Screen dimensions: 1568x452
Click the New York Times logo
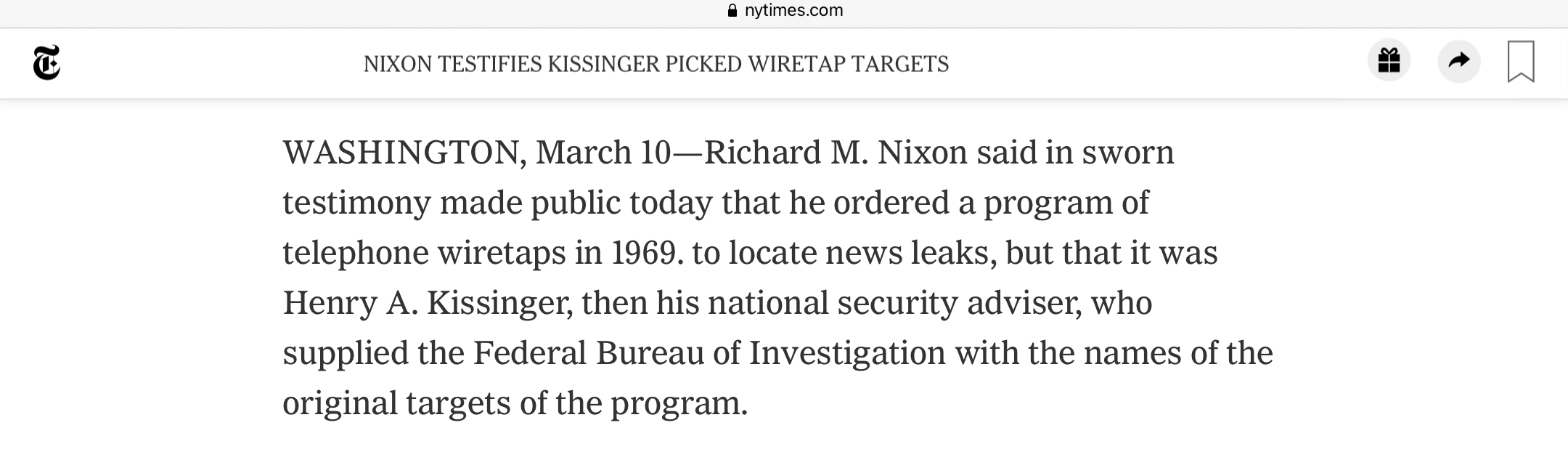46,63
